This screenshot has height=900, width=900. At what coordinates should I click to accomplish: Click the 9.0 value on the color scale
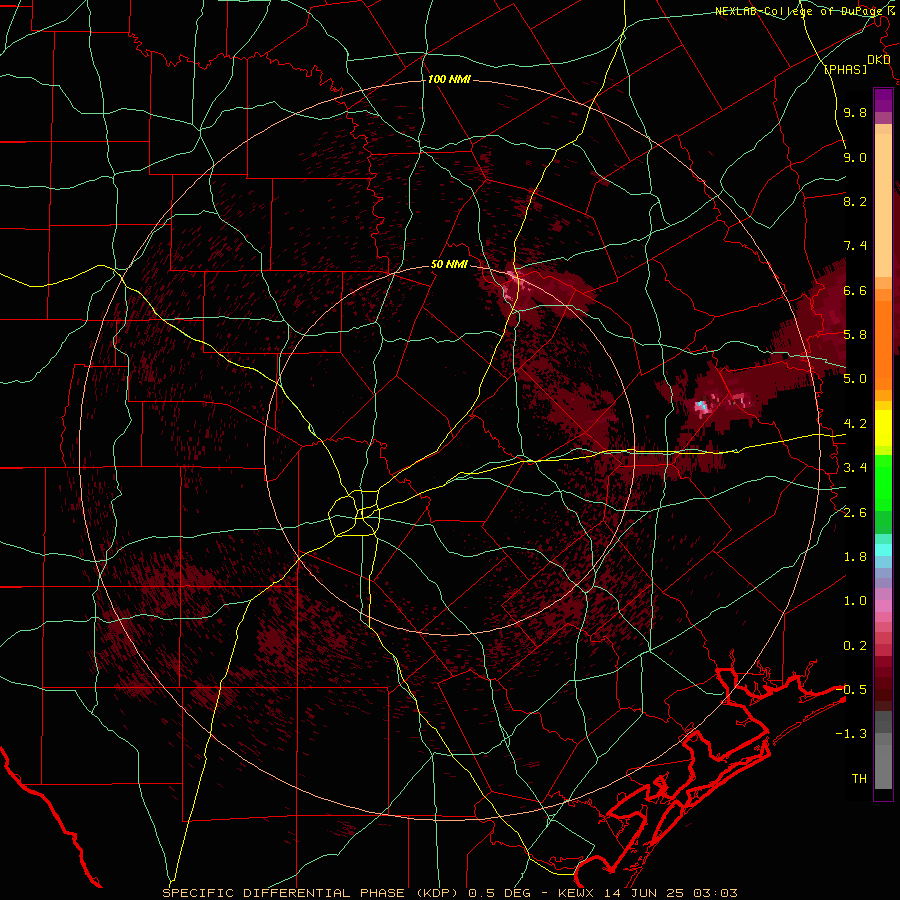pos(855,157)
